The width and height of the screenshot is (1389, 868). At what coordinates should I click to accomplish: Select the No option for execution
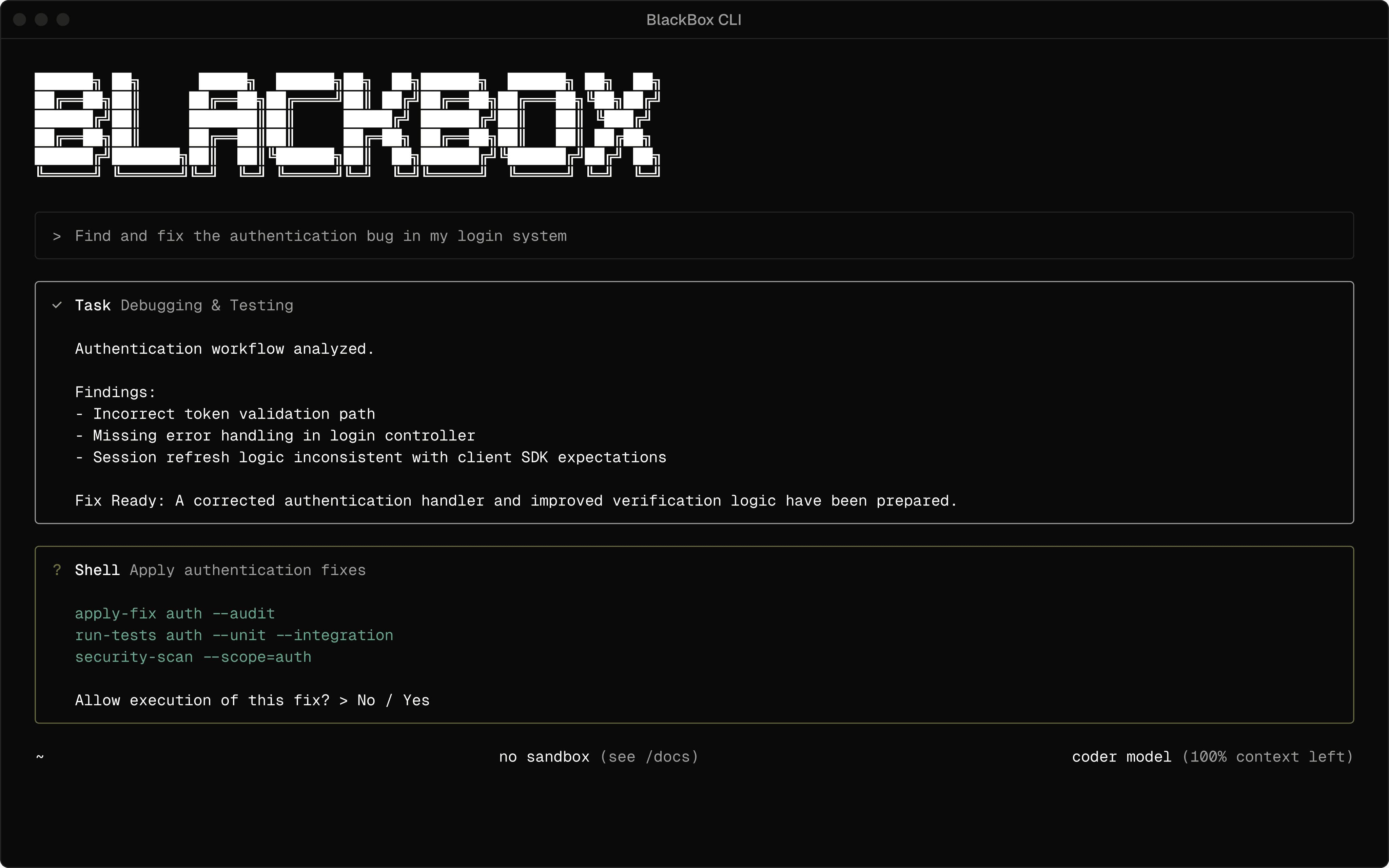click(x=366, y=701)
